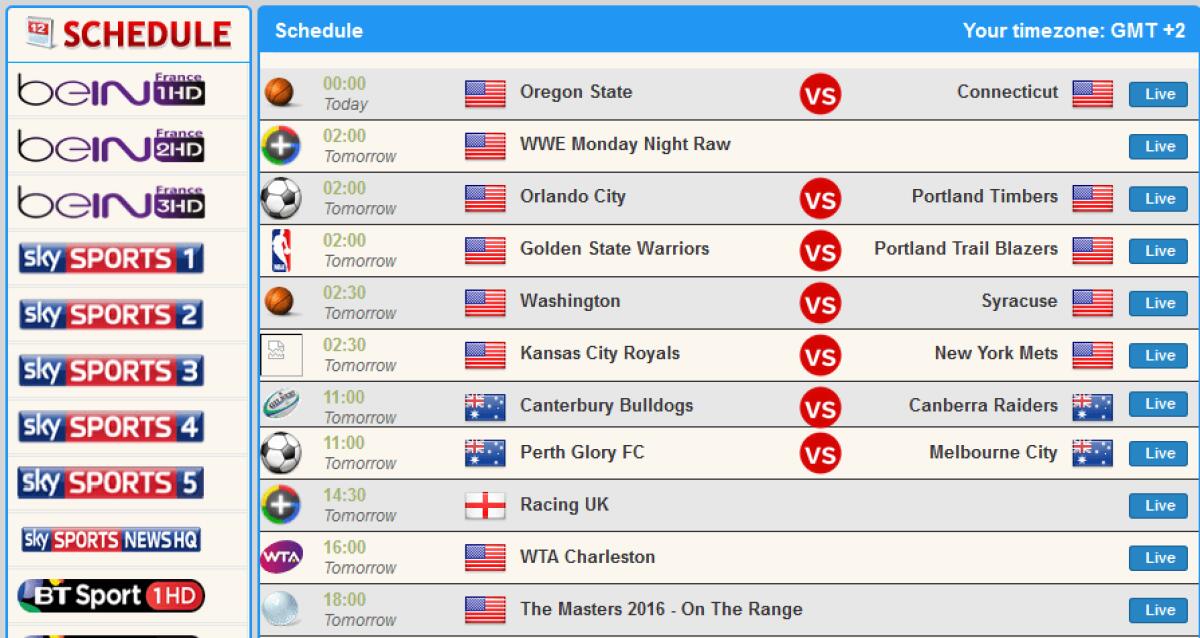The height and width of the screenshot is (638, 1200).
Task: Select the soccer ball icon for Orlando City match
Action: point(283,196)
